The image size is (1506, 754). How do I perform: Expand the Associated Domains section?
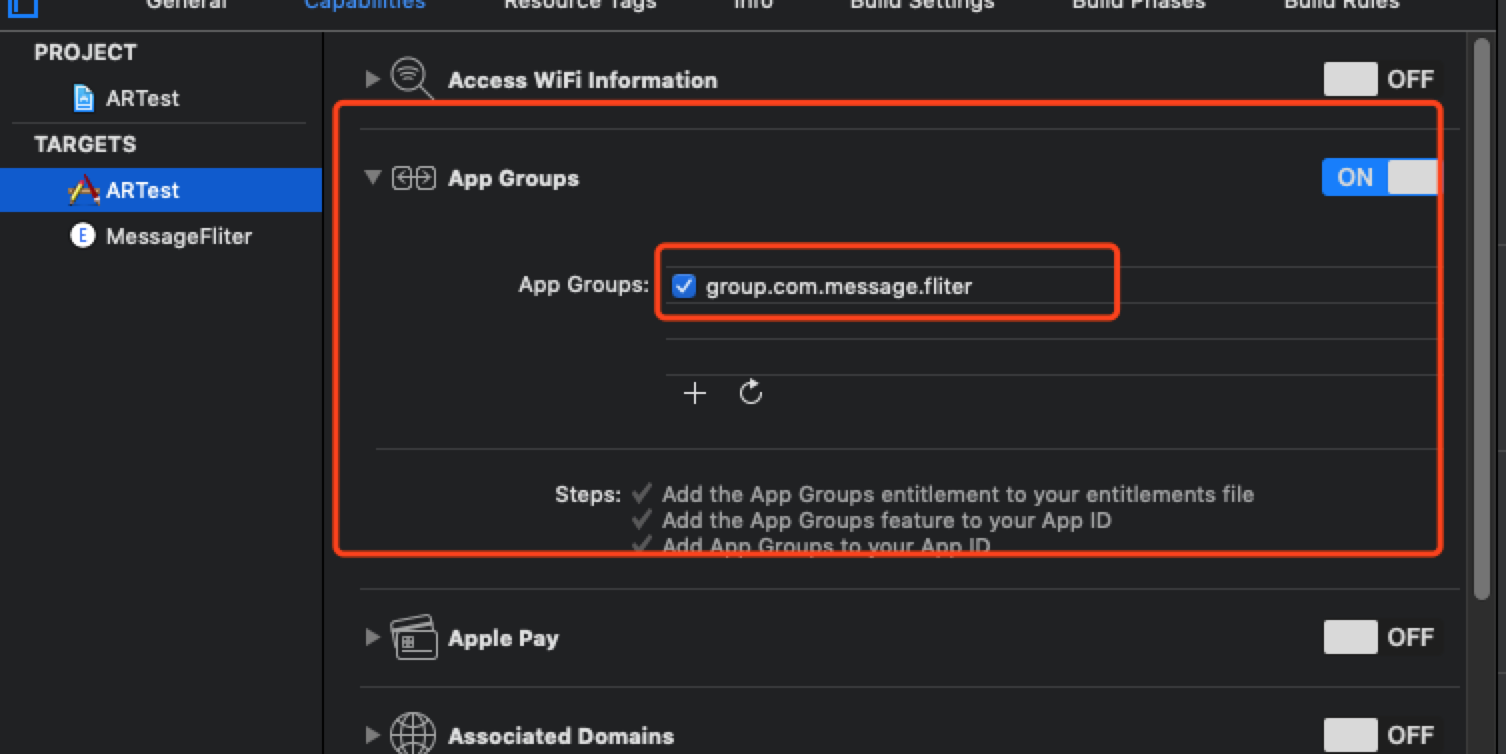(373, 735)
